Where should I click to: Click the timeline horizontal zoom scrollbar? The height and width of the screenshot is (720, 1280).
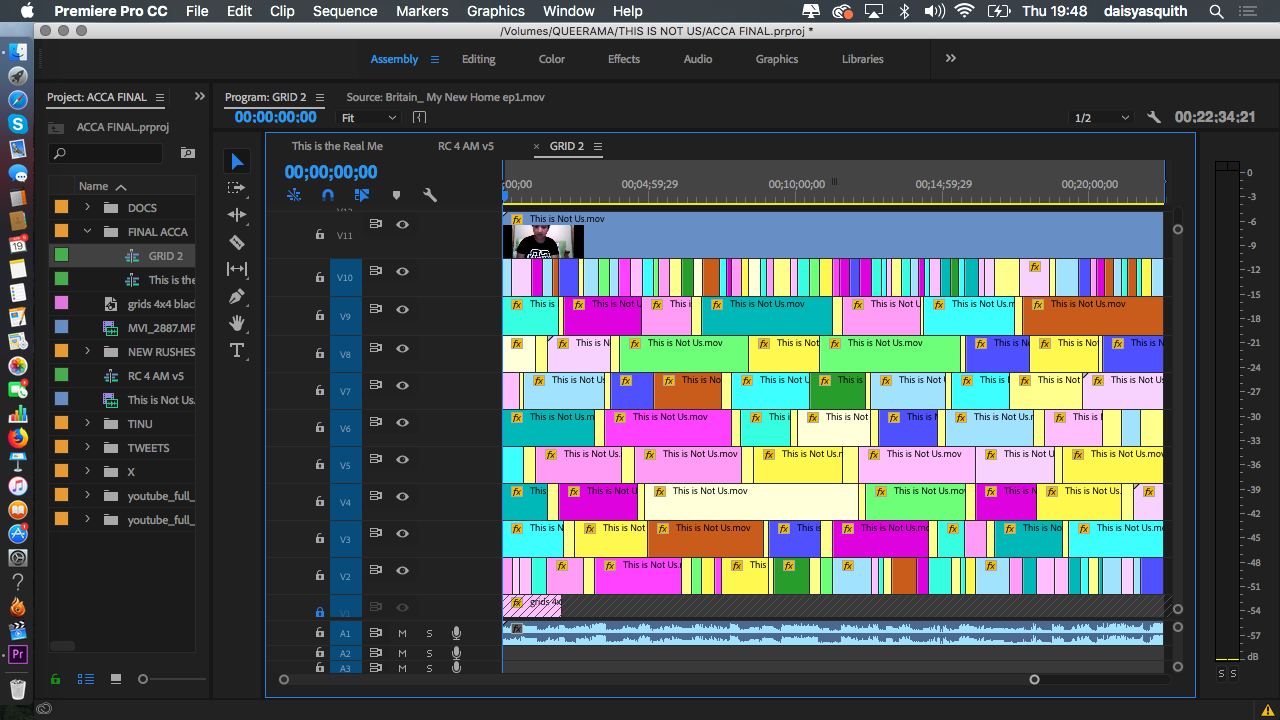click(659, 679)
